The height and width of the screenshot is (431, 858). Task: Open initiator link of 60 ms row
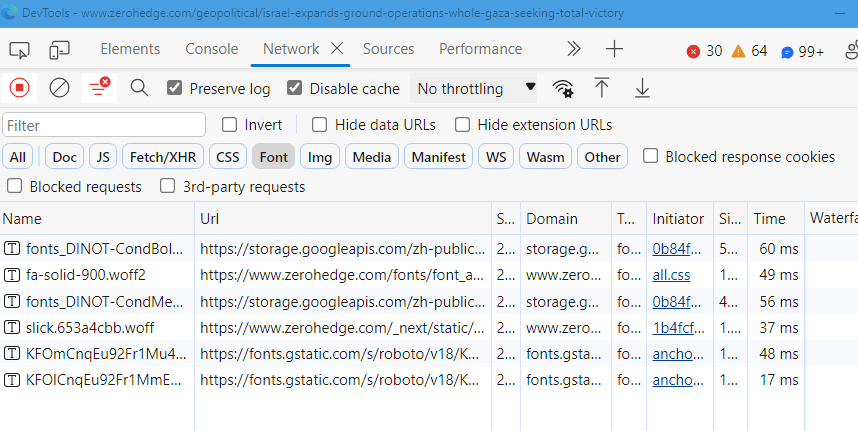coord(677,249)
